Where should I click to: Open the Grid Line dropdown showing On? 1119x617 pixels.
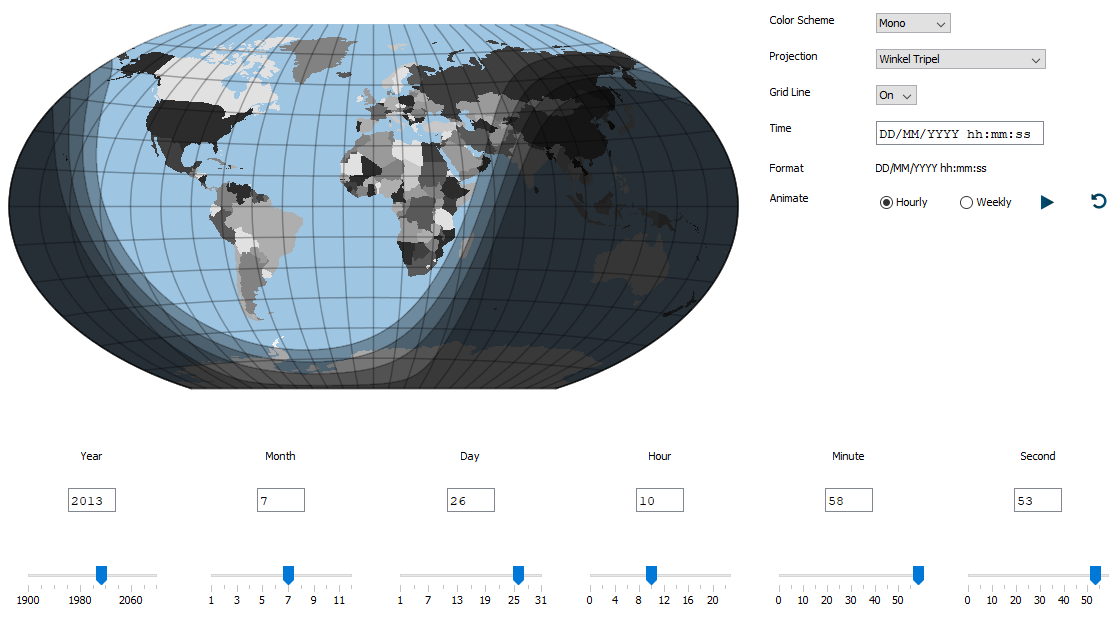click(x=896, y=95)
